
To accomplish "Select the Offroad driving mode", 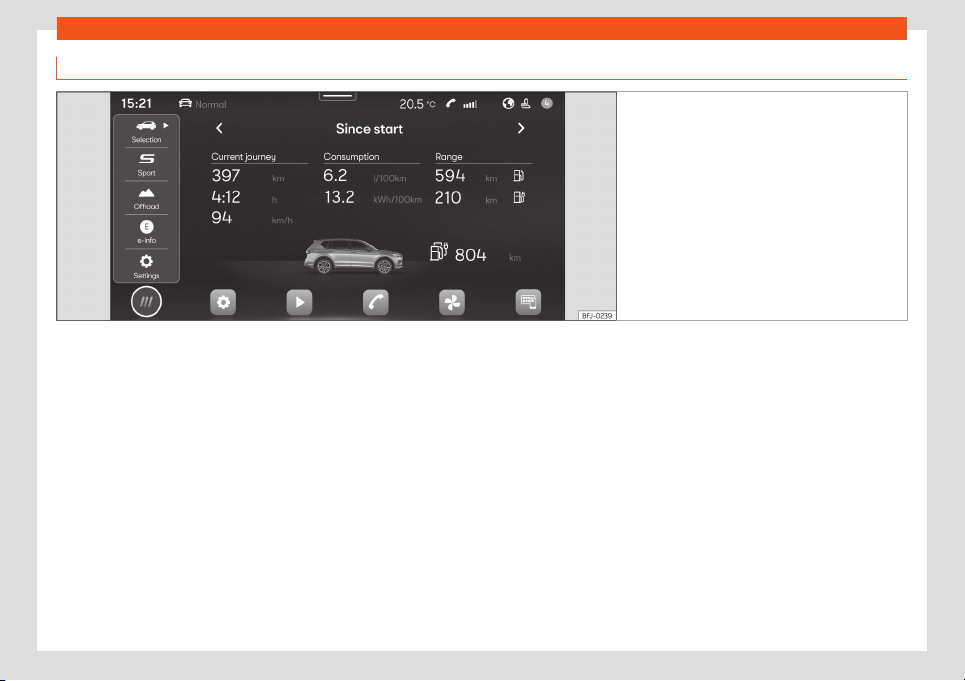I will click(146, 199).
